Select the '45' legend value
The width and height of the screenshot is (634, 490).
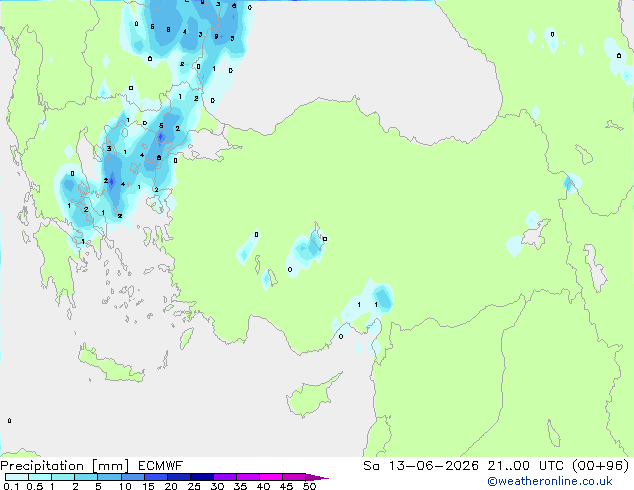[286, 486]
